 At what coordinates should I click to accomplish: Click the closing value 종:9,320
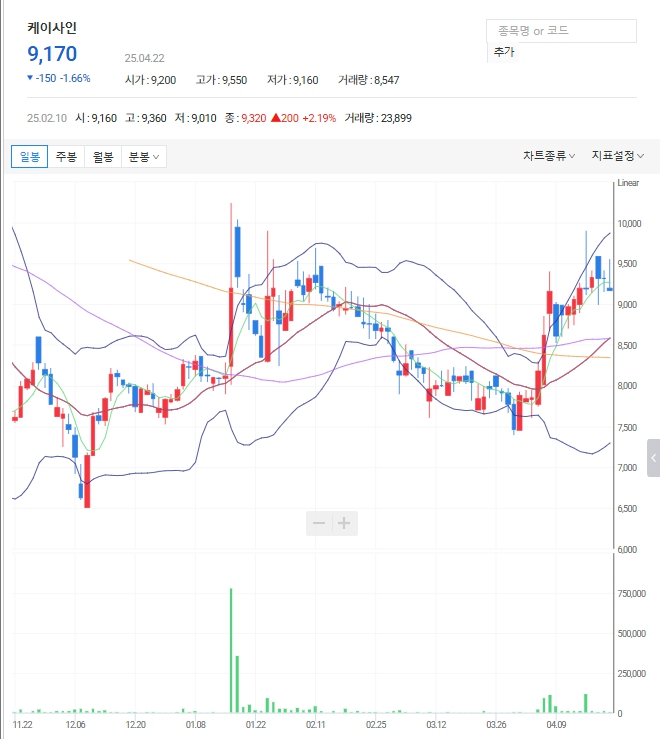246,118
